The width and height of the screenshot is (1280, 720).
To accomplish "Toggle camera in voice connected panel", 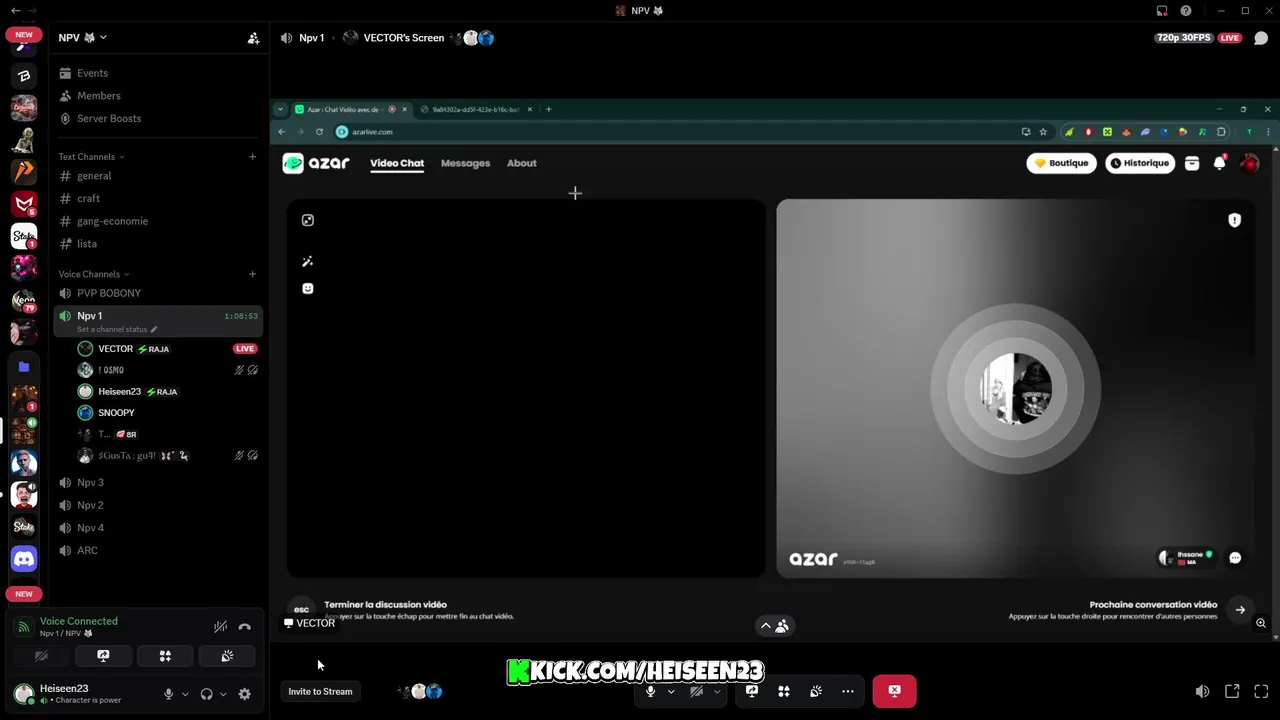I will [41, 656].
